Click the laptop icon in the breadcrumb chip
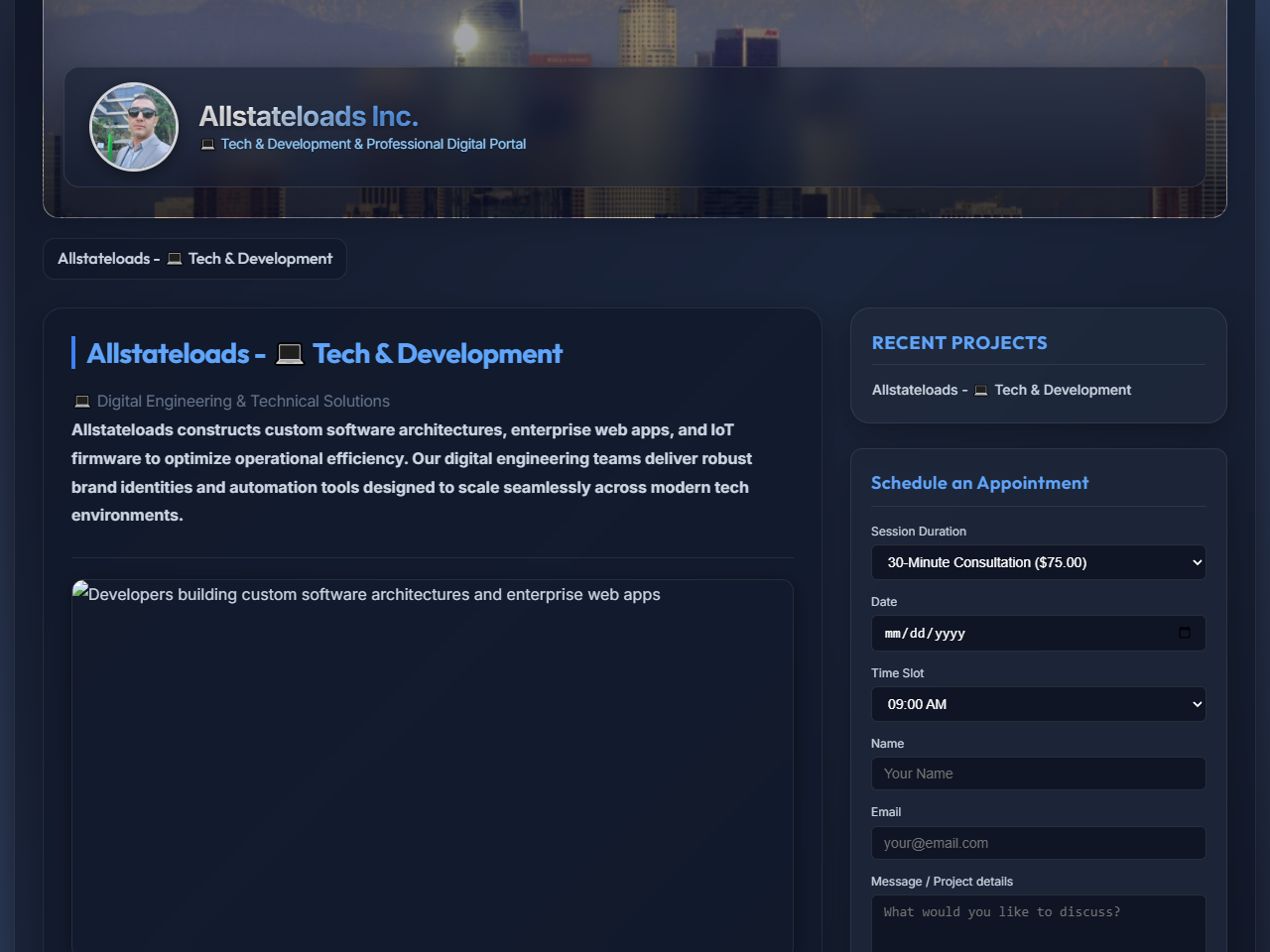1270x952 pixels. coord(175,259)
